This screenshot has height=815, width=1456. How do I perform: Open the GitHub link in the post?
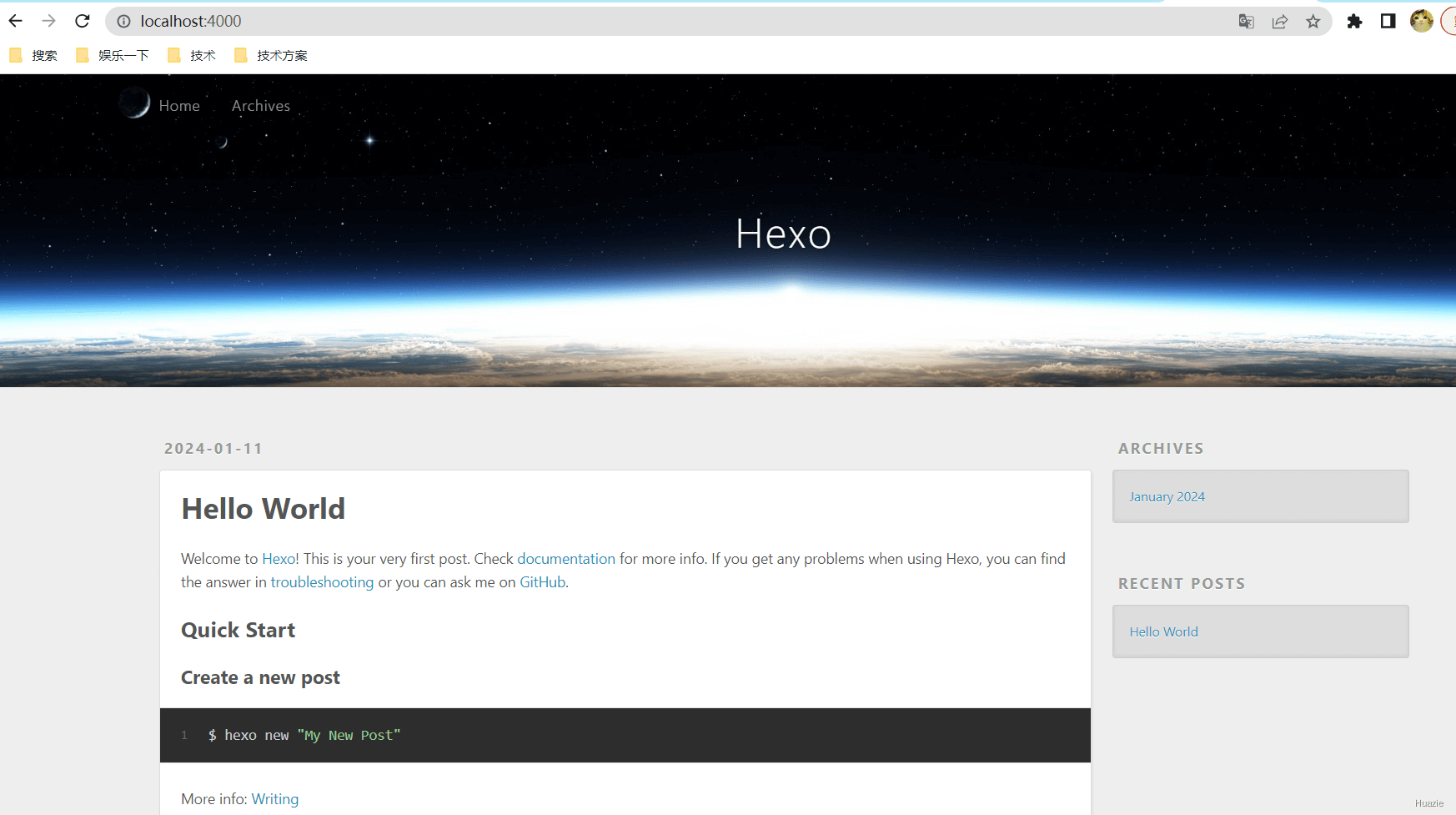click(543, 582)
